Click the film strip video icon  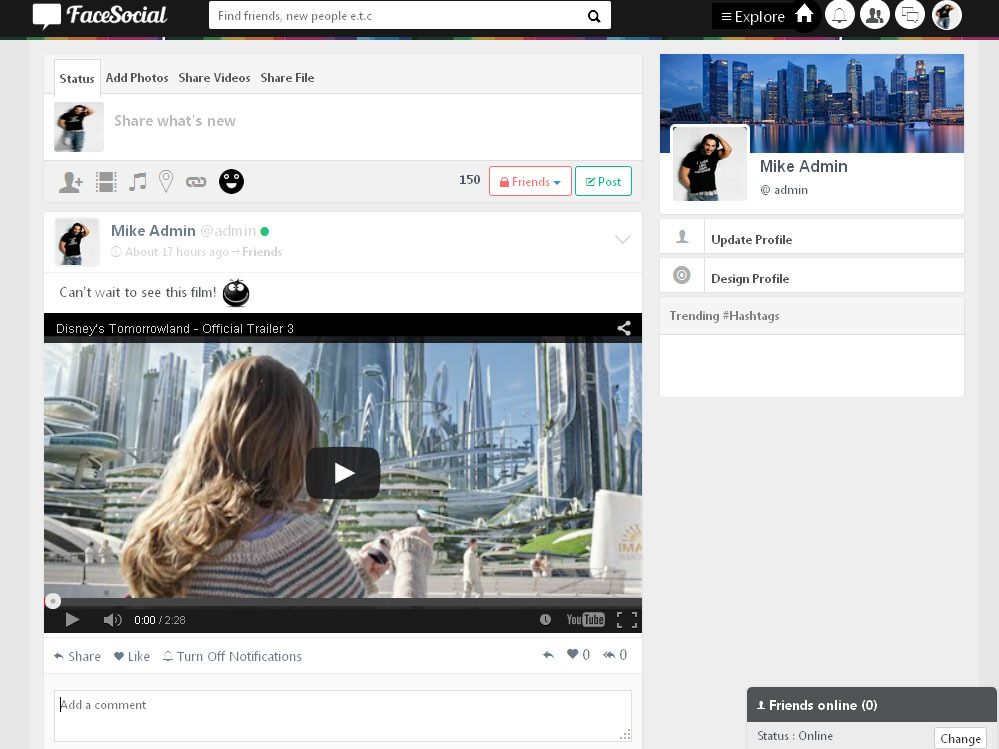coord(106,182)
